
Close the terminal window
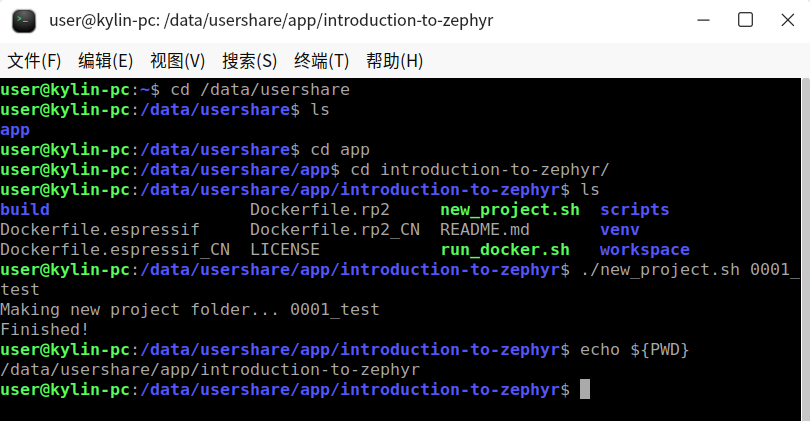coord(787,20)
